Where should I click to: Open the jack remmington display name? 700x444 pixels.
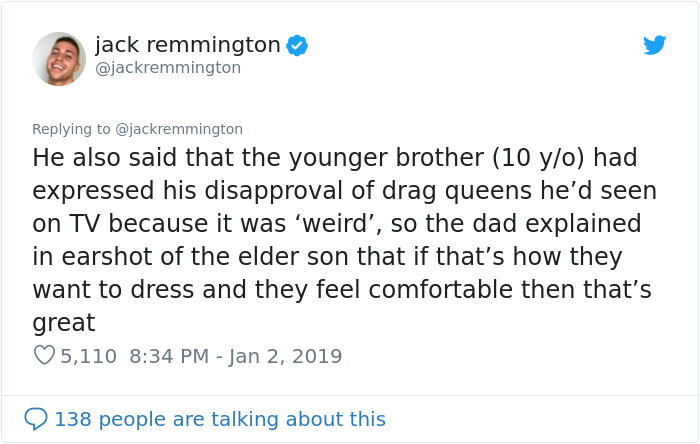(188, 44)
